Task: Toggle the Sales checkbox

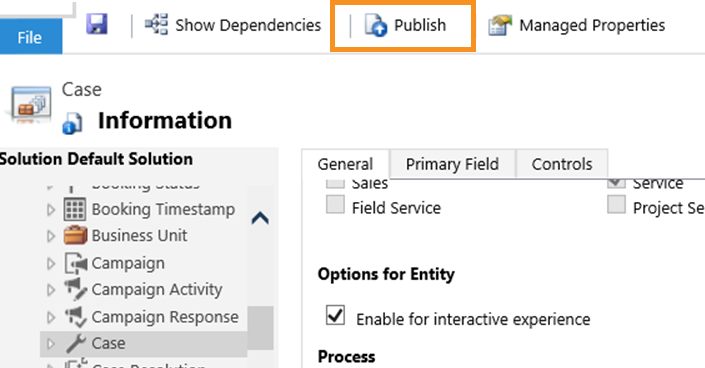Action: click(x=335, y=183)
